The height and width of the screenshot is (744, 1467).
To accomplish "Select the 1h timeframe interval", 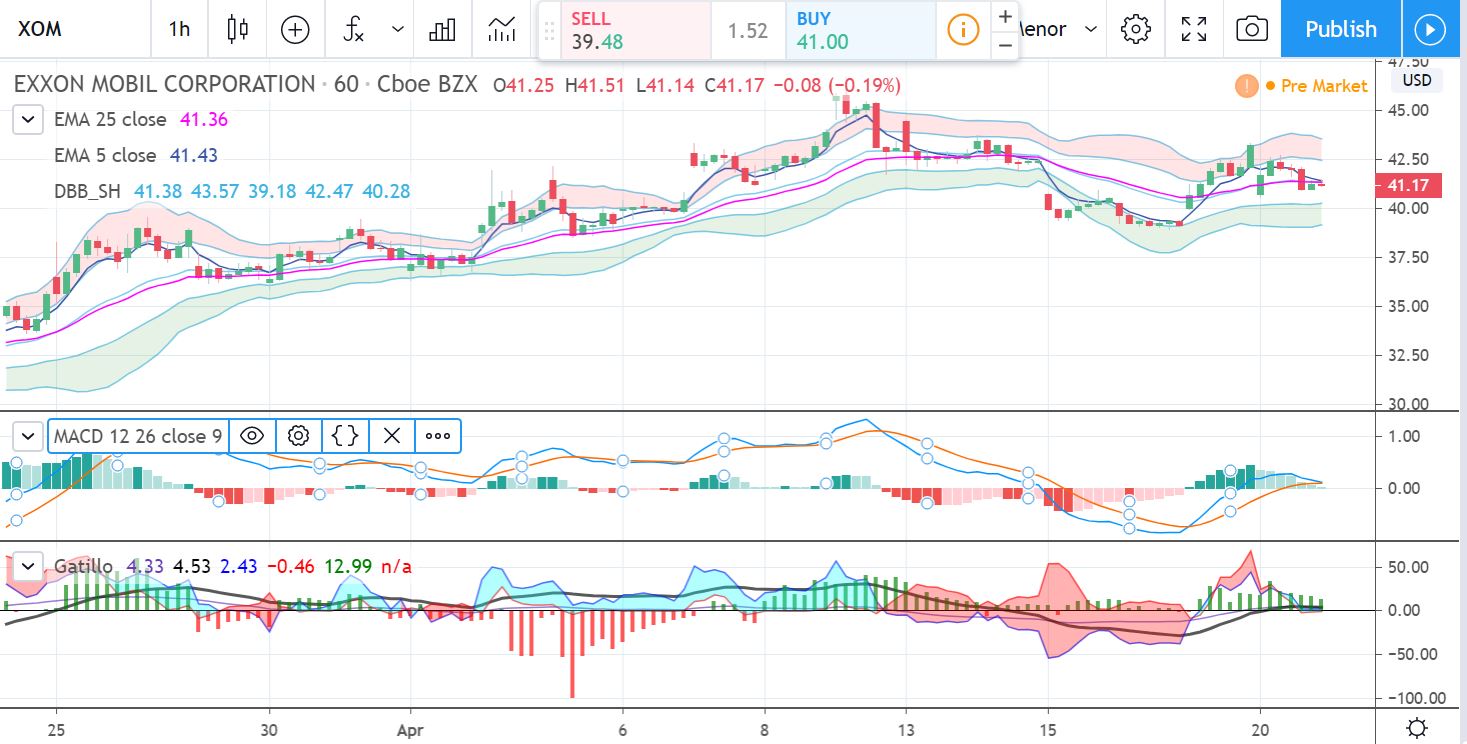I will click(179, 29).
